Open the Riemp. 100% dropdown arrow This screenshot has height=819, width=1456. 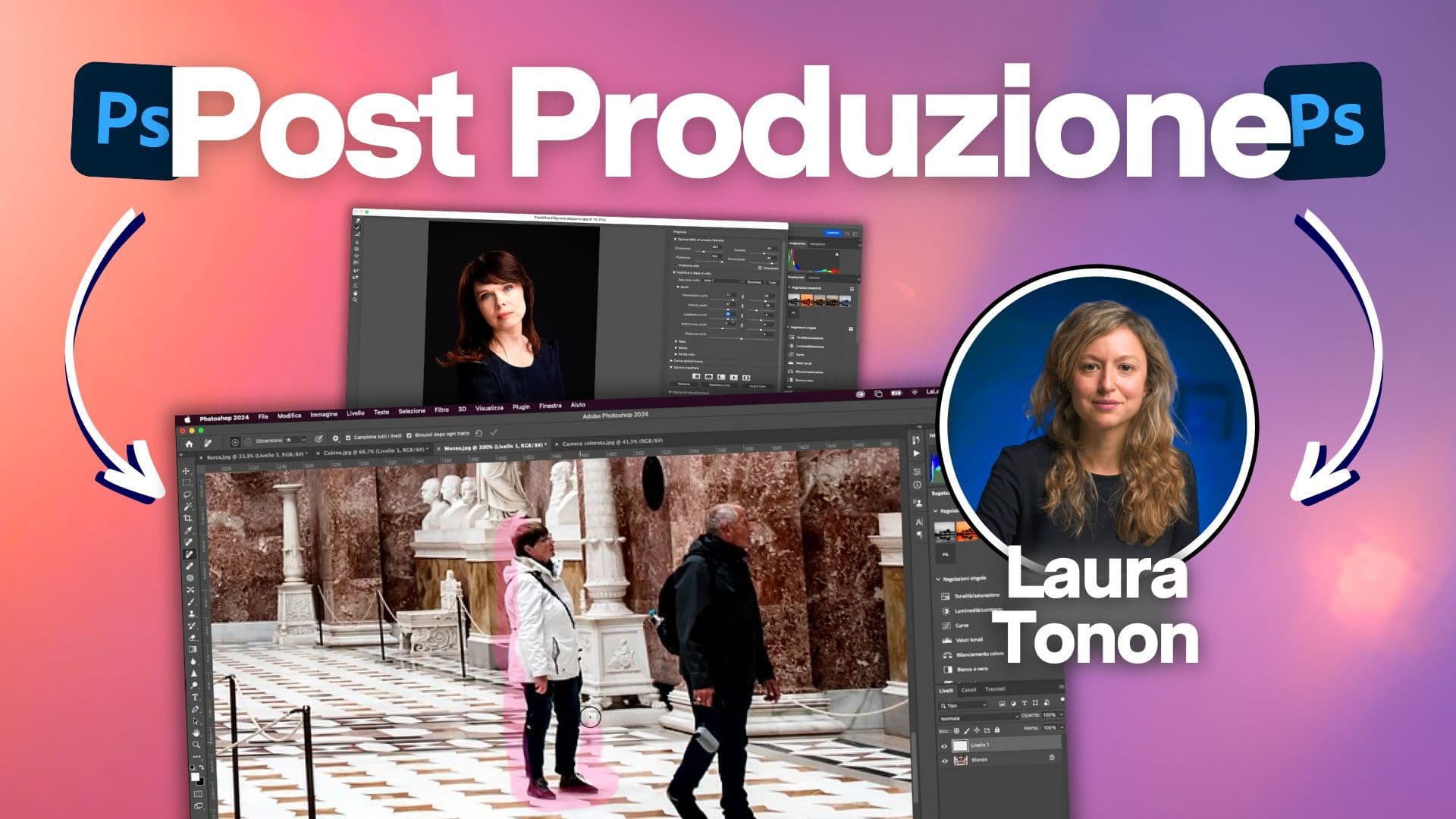pyautogui.click(x=1061, y=727)
